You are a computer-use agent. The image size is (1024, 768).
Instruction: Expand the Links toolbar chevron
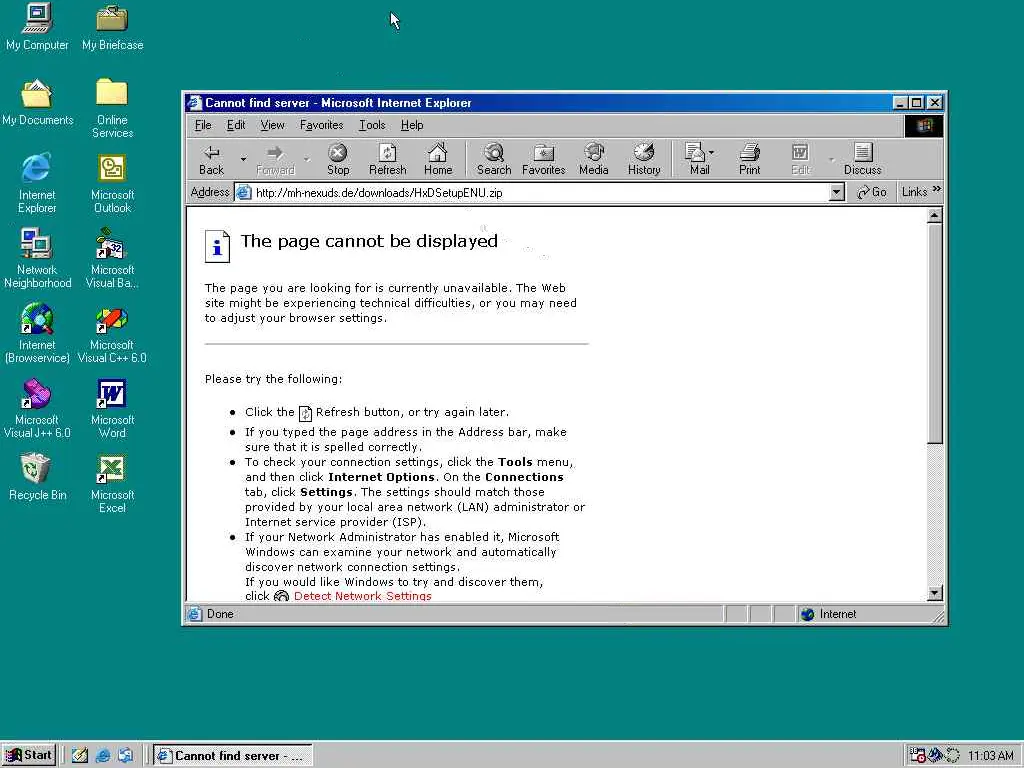coord(937,189)
